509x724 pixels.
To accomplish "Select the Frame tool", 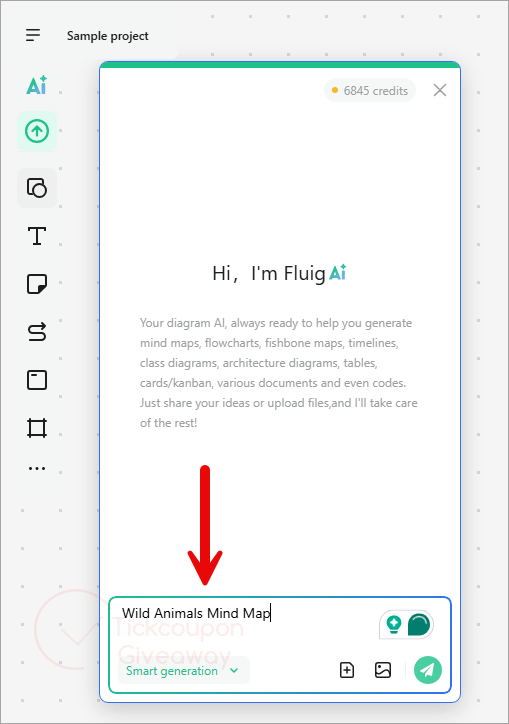I will coord(37,428).
